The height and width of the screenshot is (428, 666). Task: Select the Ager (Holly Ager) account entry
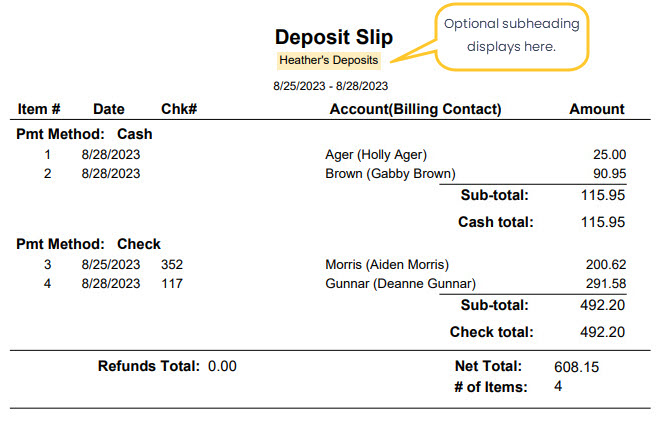click(x=376, y=155)
